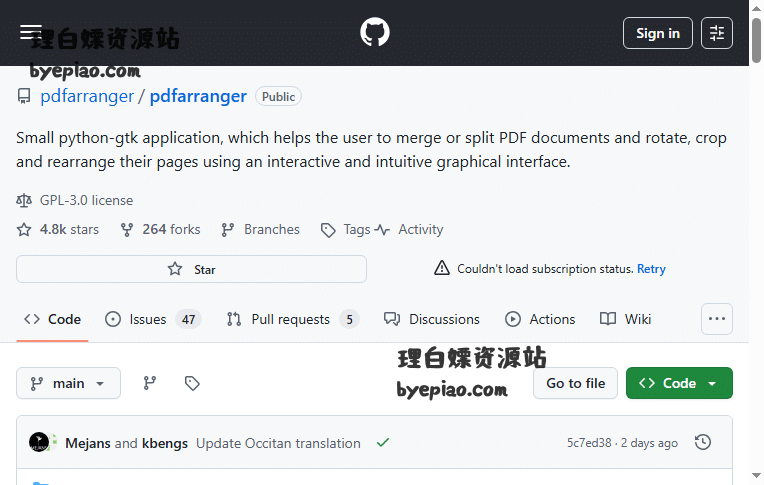Screen dimensions: 764x485
Task: Open commit history clock icon
Action: 703,442
